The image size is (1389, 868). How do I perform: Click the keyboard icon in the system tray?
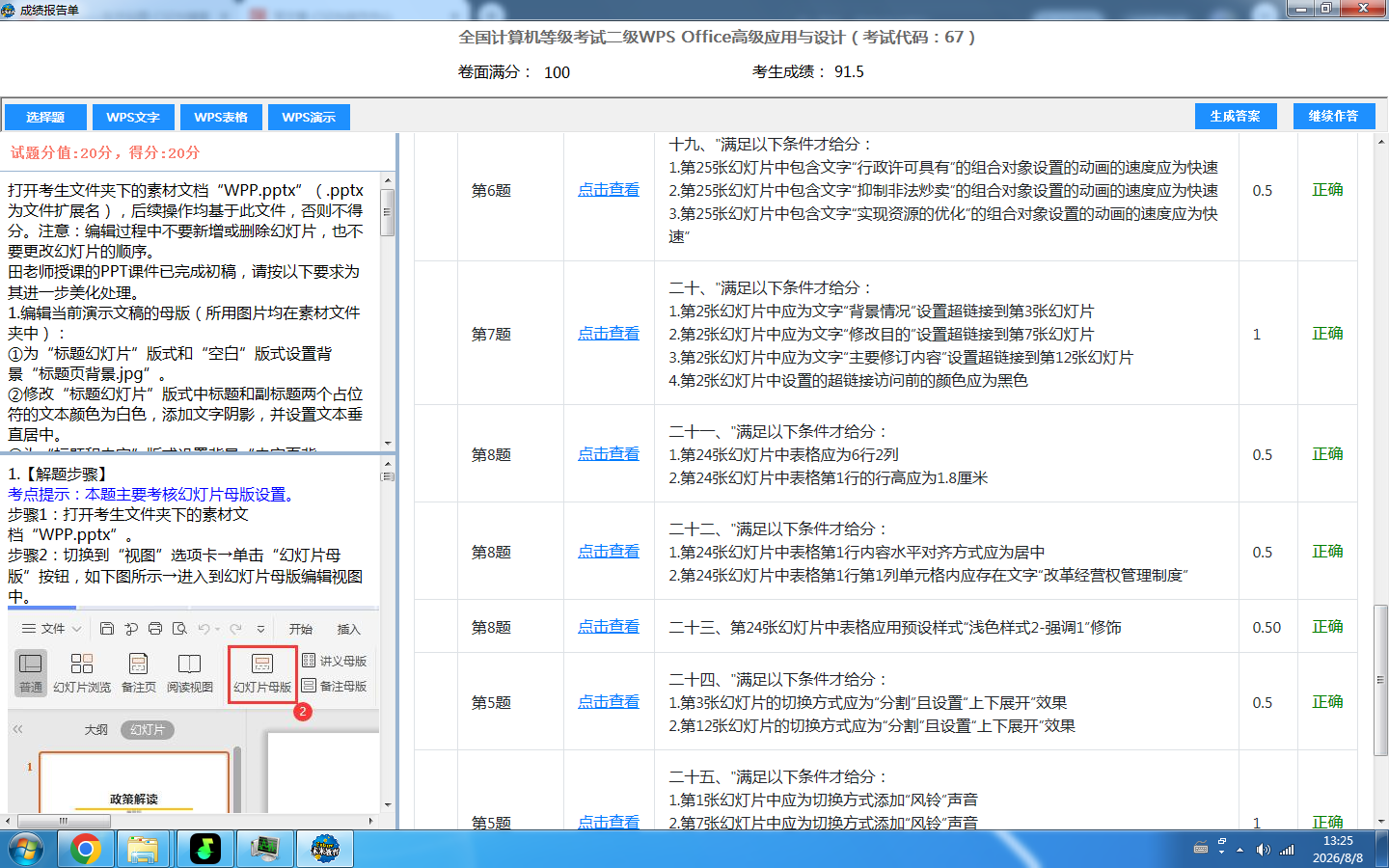[1201, 849]
